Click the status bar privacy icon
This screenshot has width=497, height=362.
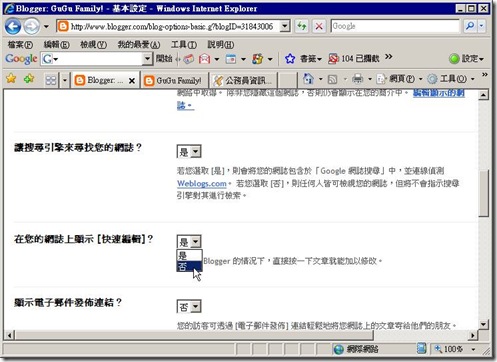pos(421,349)
